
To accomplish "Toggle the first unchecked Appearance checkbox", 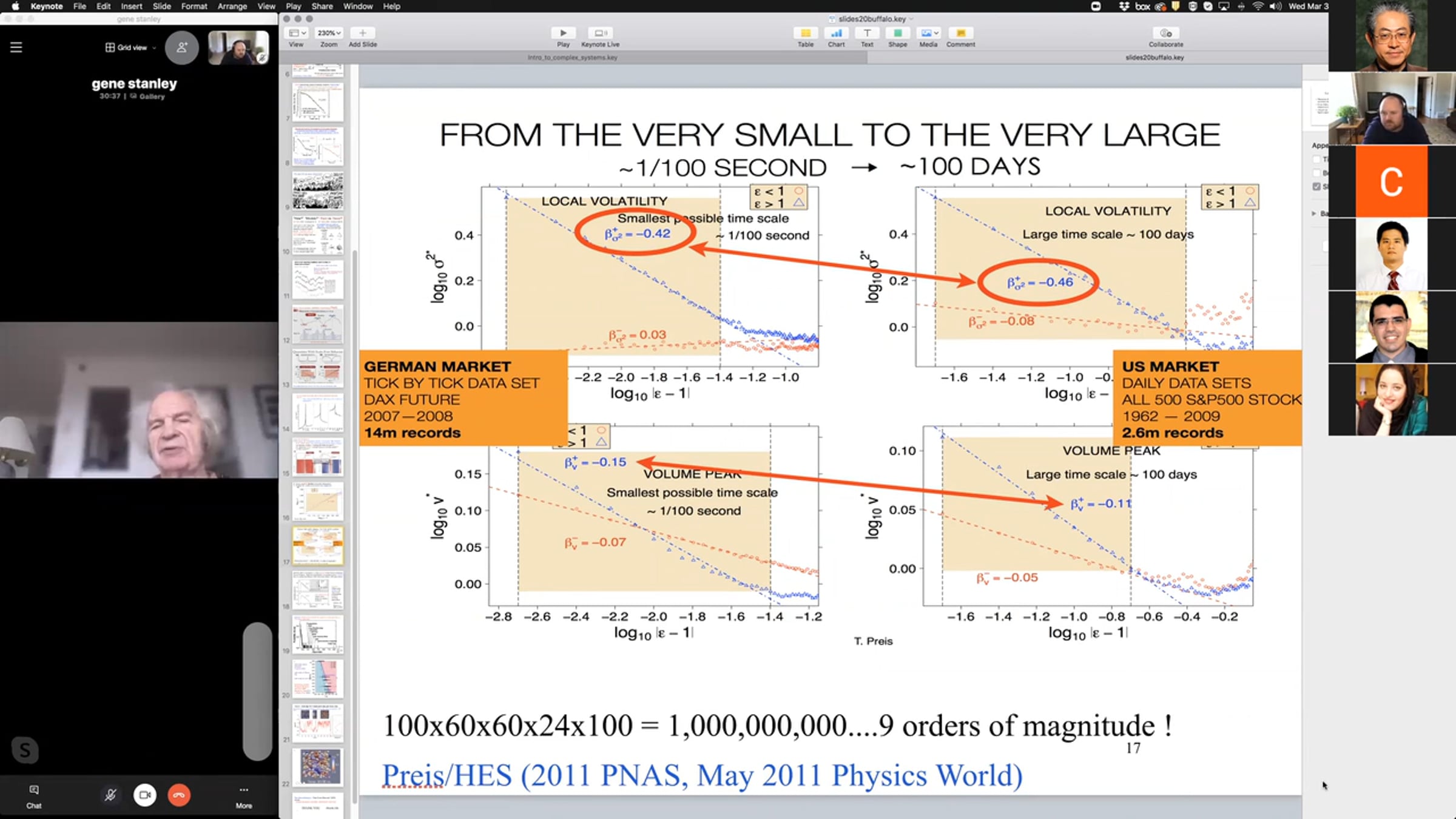I will coord(1316,160).
